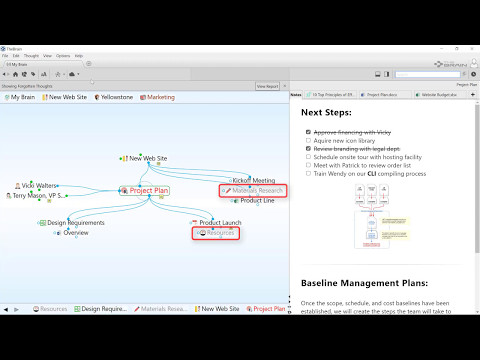480x360 pixels.
Task: Open the Help menu
Action: tap(79, 56)
